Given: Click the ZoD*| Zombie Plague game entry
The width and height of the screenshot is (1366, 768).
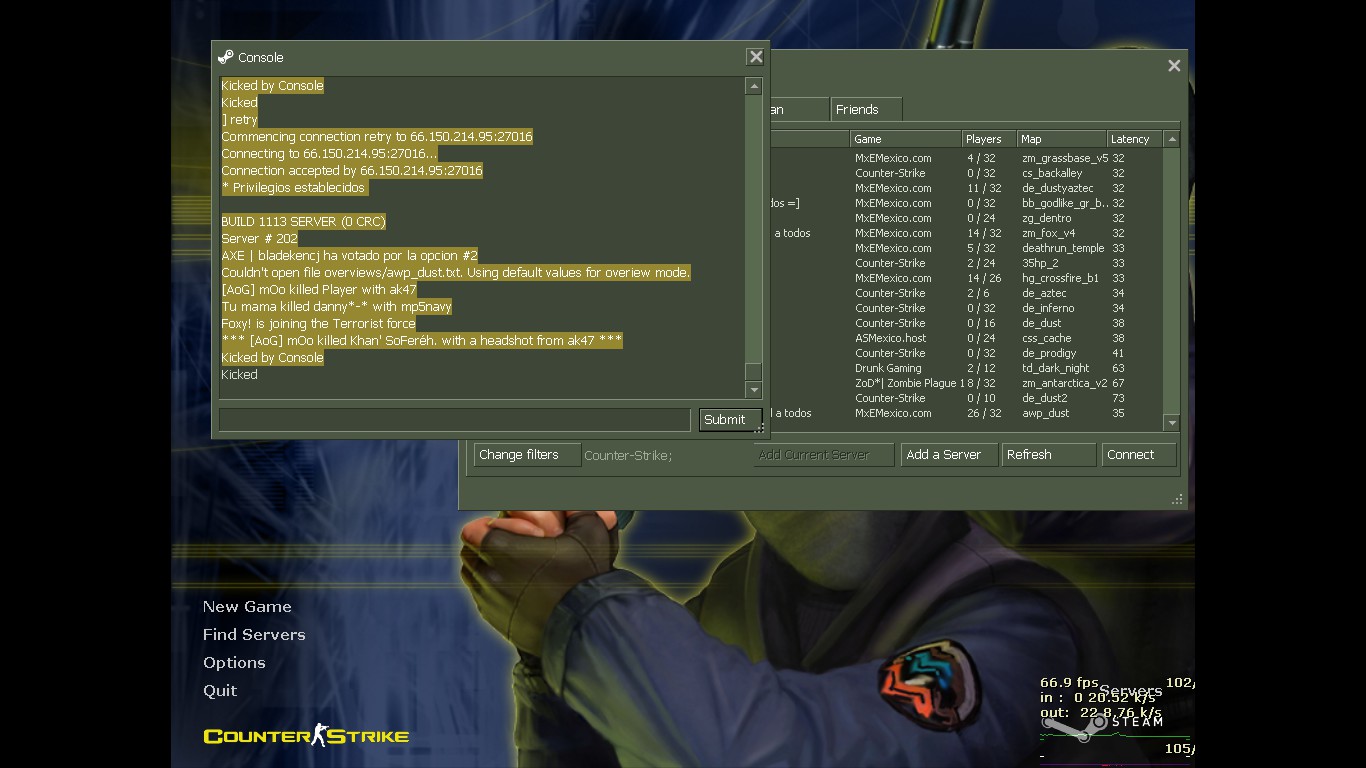Looking at the screenshot, I should 909,383.
